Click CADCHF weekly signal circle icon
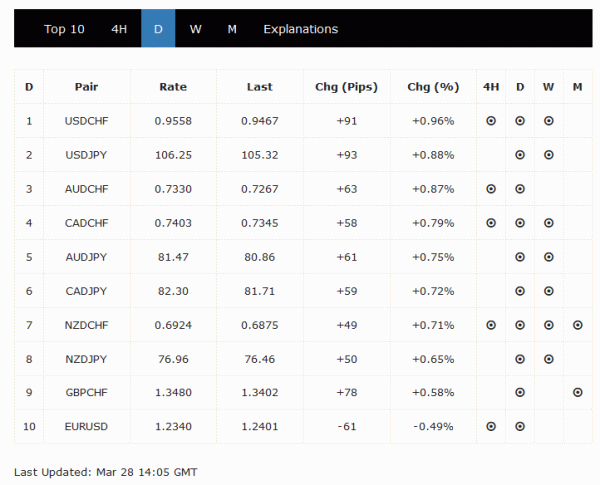This screenshot has width=600, height=485. click(x=549, y=223)
